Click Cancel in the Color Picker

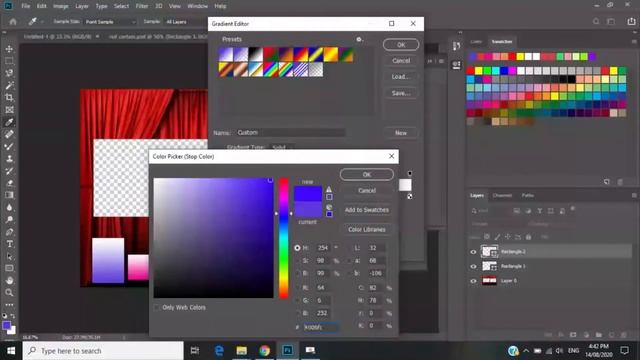pos(367,191)
